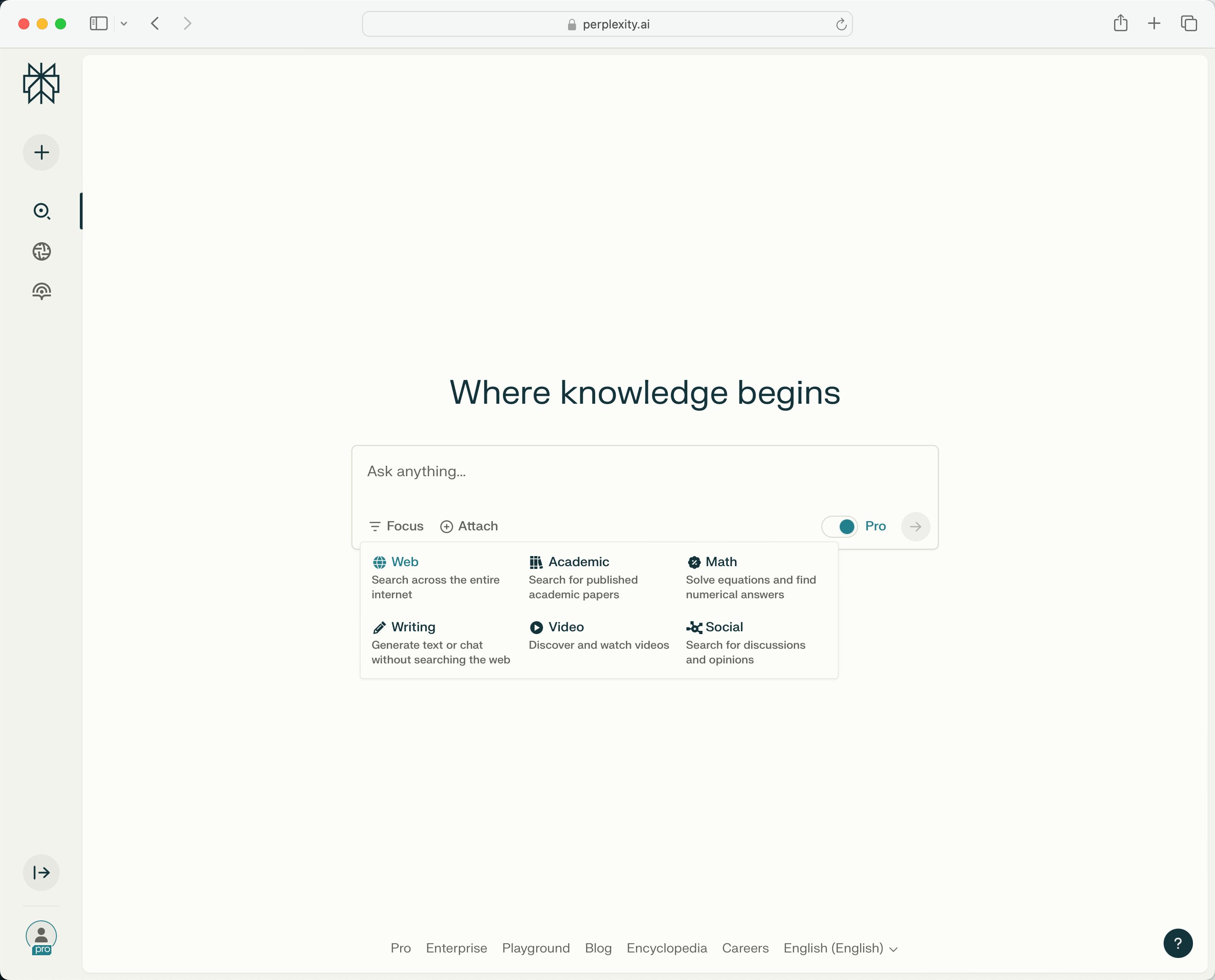Image resolution: width=1215 pixels, height=980 pixels.
Task: Open the Blog footer link
Action: (598, 948)
